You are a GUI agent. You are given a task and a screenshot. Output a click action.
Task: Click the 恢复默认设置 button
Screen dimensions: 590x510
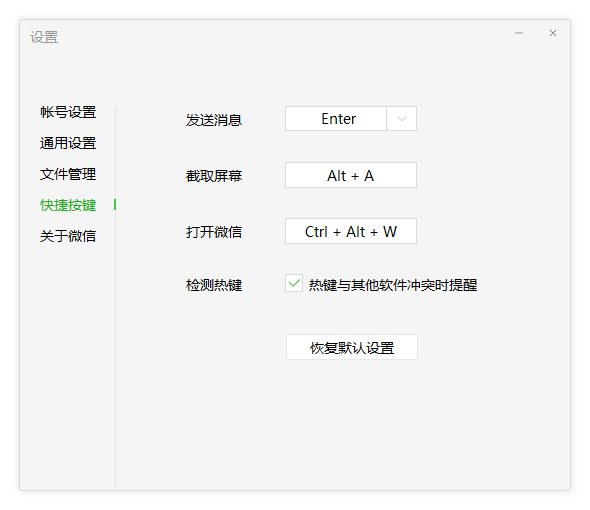[x=352, y=347]
